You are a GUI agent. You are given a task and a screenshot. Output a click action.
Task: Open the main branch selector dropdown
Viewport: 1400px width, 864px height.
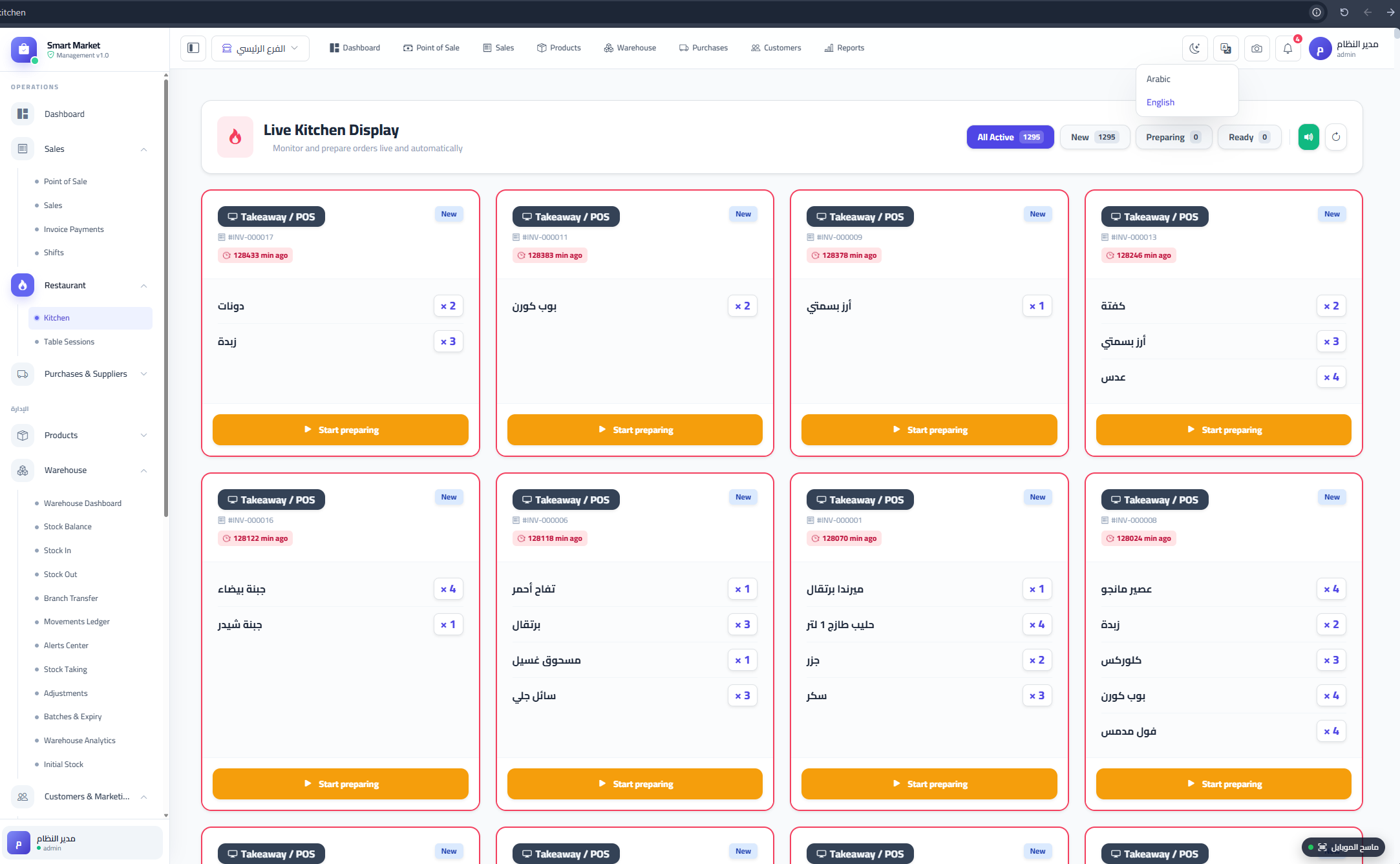tap(260, 48)
